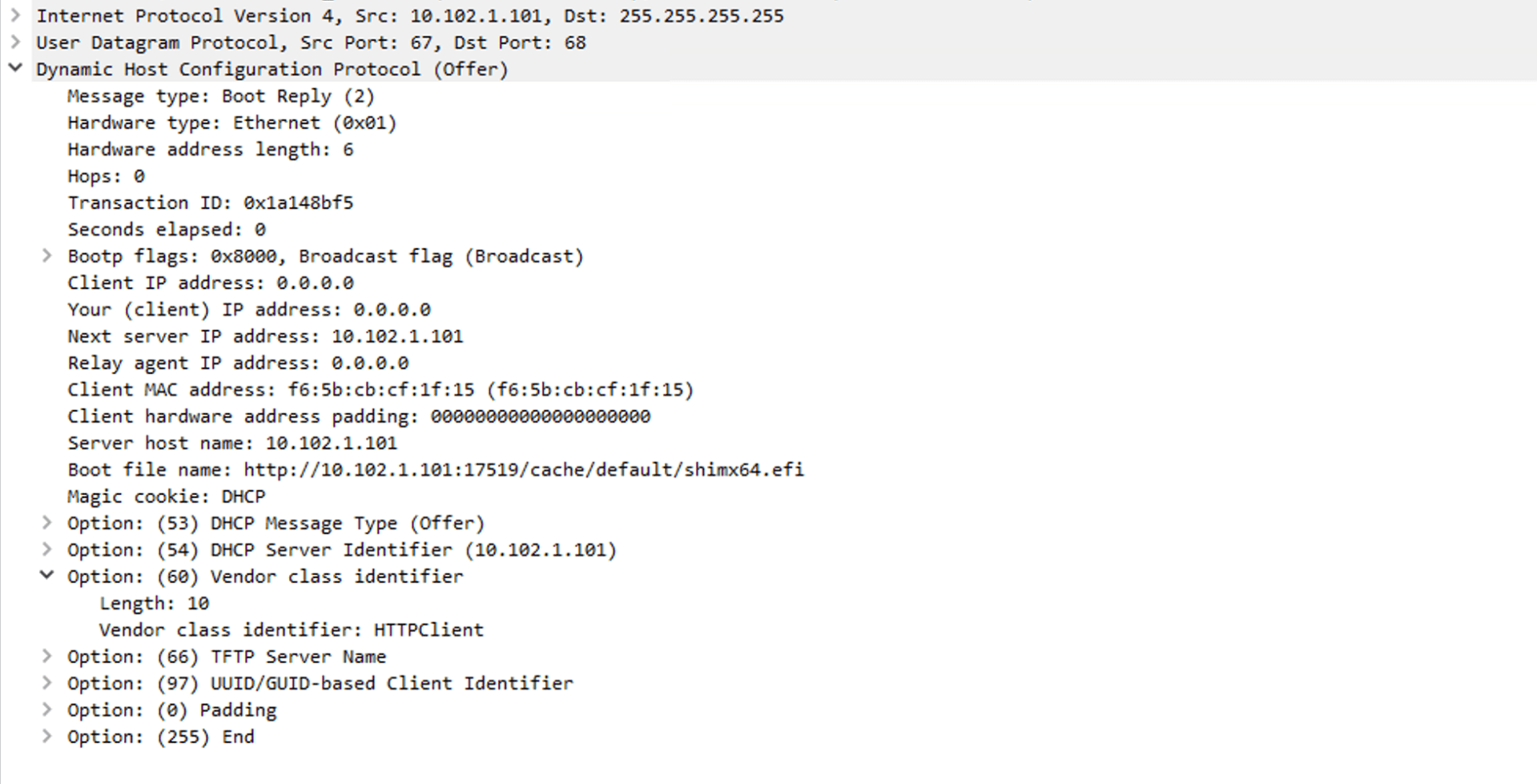Image resolution: width=1537 pixels, height=784 pixels.
Task: Expand Option 255 End
Action: [46, 736]
